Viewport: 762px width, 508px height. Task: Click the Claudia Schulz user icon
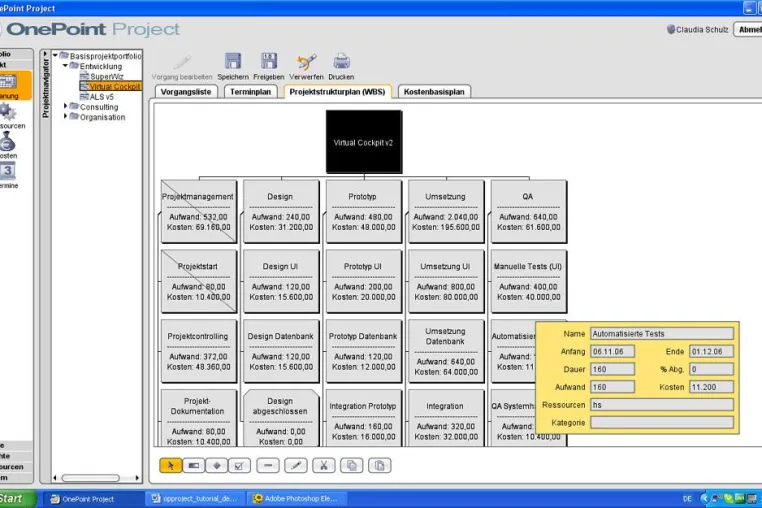click(x=671, y=29)
